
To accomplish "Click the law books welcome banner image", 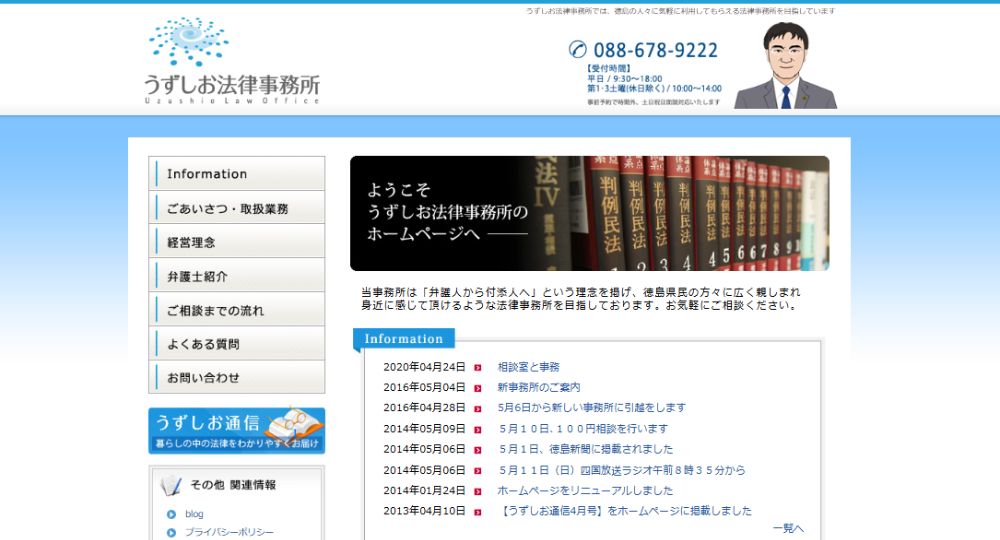I will (x=589, y=213).
